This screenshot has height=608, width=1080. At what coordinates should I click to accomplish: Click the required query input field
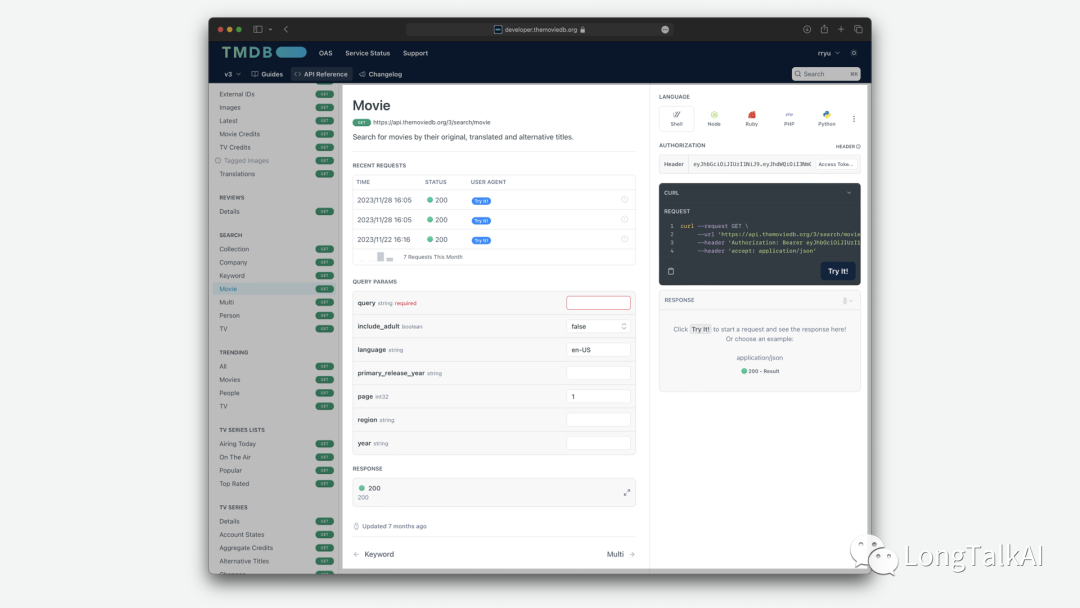[x=598, y=303]
